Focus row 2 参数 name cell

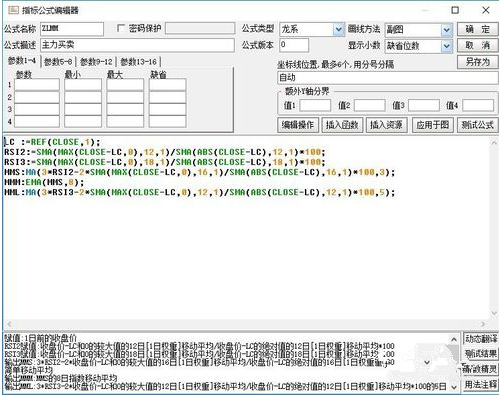point(37,97)
